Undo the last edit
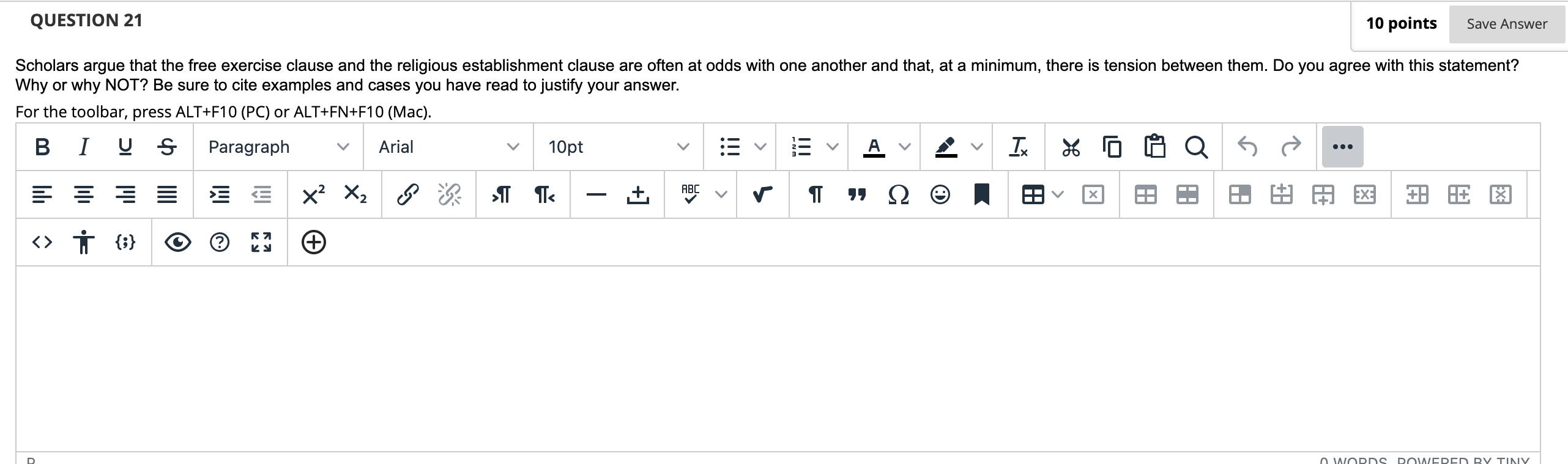The height and width of the screenshot is (464, 1568). (x=1248, y=147)
